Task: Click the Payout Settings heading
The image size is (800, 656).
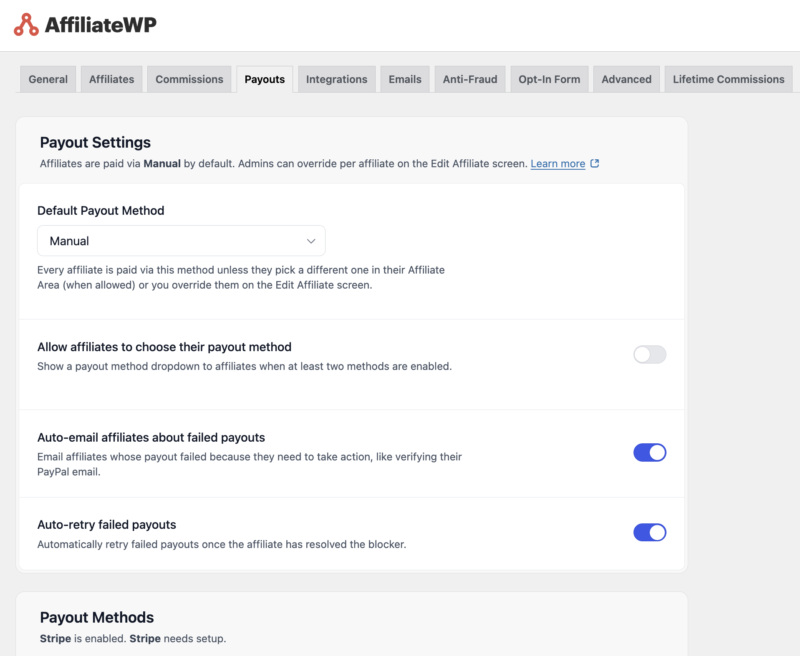Action: coord(95,142)
